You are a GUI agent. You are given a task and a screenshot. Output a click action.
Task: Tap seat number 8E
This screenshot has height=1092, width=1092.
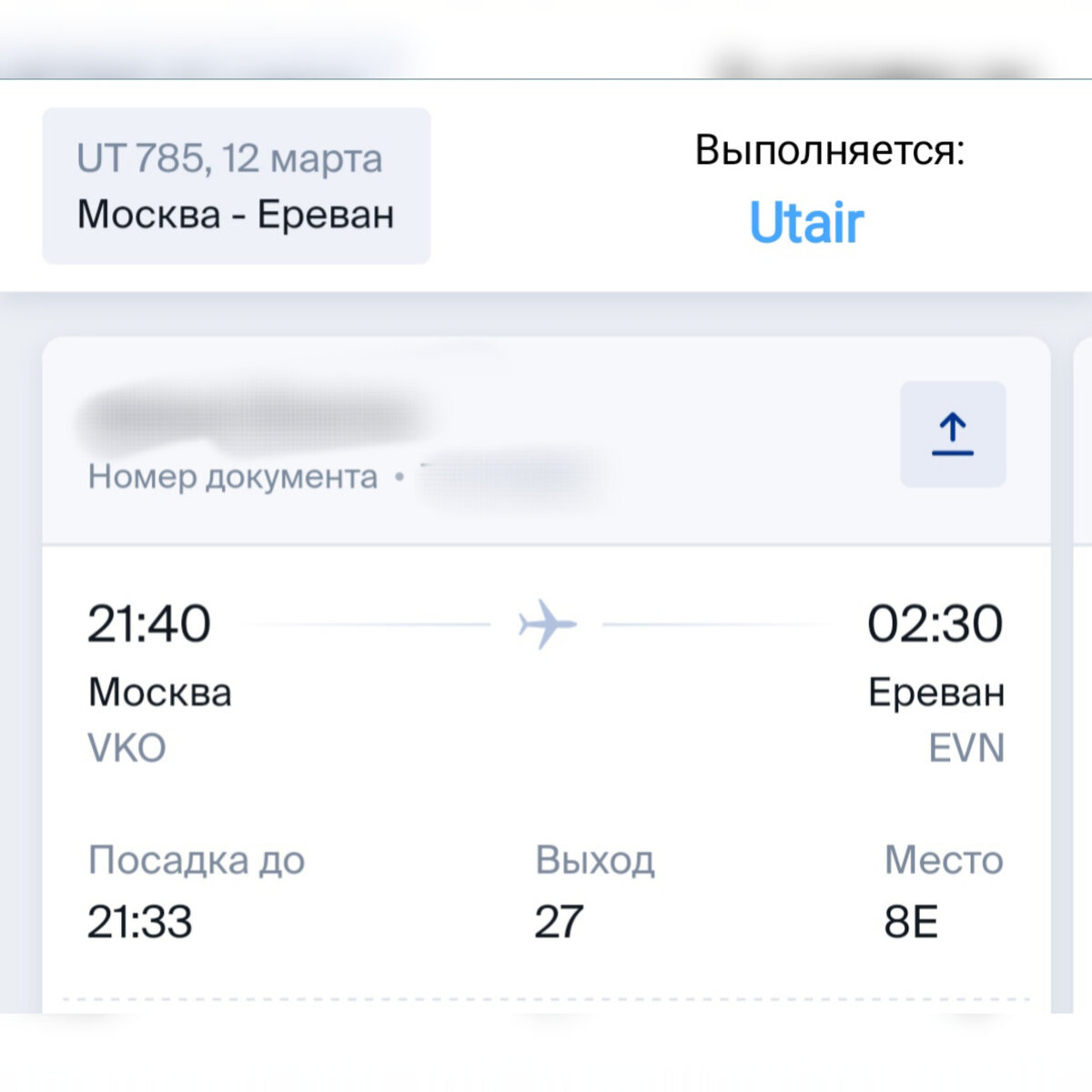point(911,922)
